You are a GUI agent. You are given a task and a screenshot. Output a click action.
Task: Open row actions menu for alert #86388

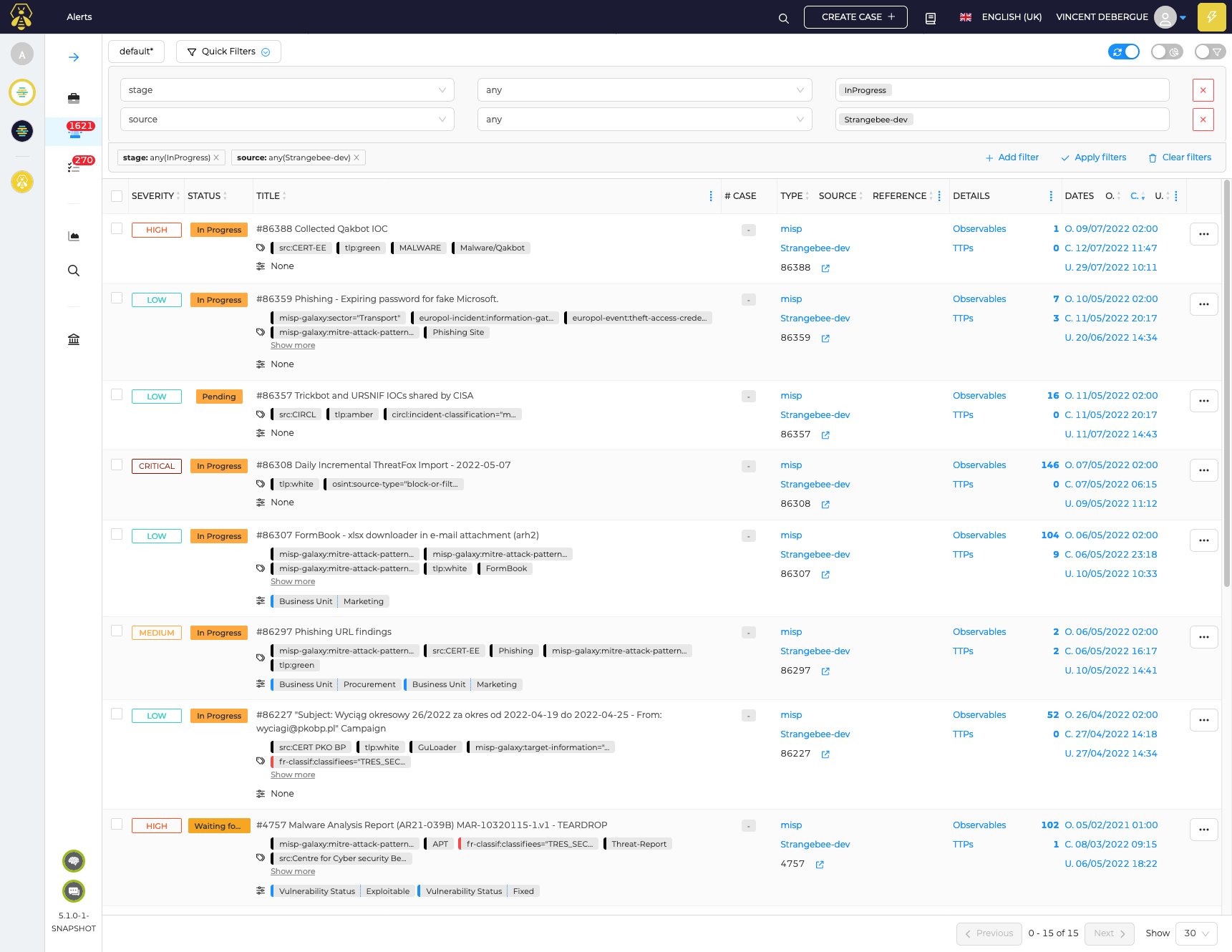[x=1203, y=234]
